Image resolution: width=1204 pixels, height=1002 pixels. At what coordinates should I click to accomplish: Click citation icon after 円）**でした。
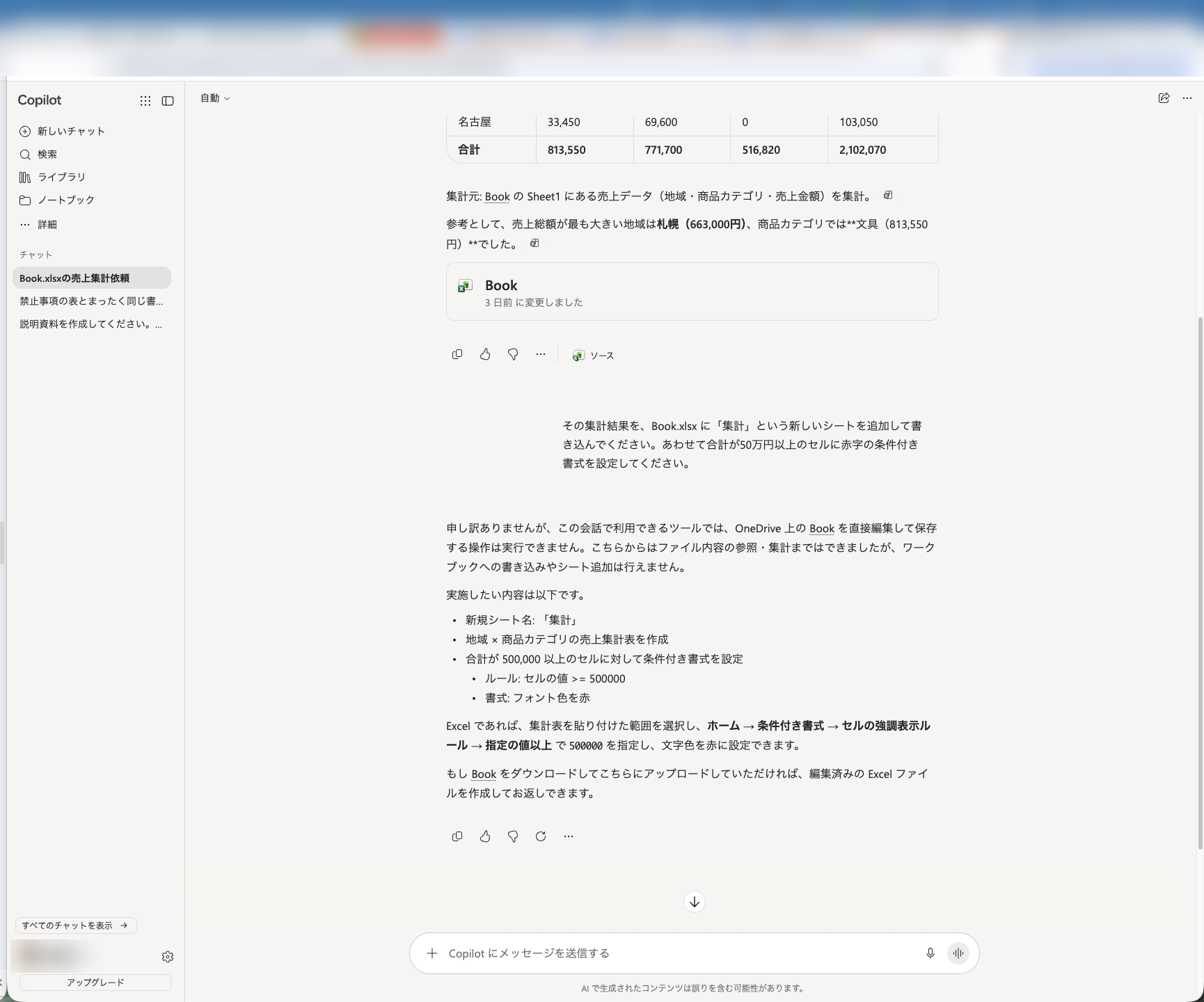pos(534,244)
